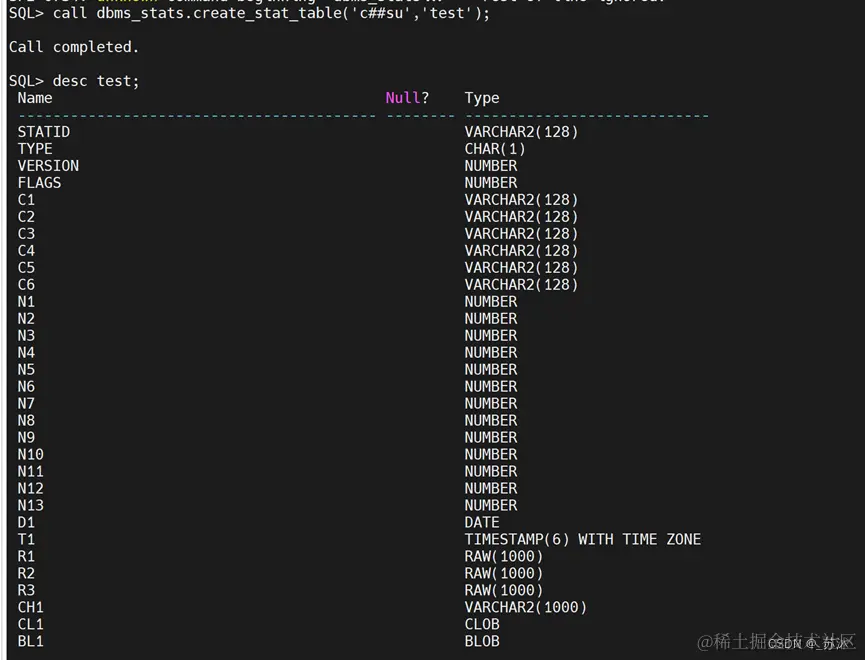
Task: Select the R1 column name
Action: point(26,556)
